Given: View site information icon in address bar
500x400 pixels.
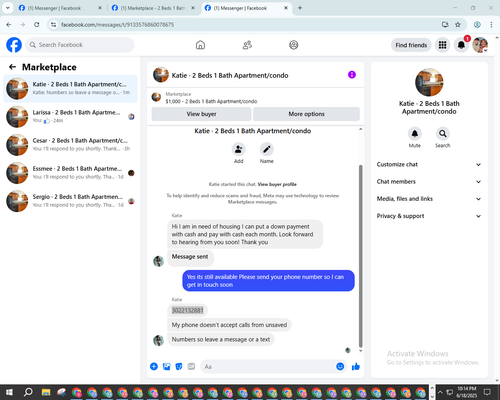Looking at the screenshot, I should [x=53, y=25].
